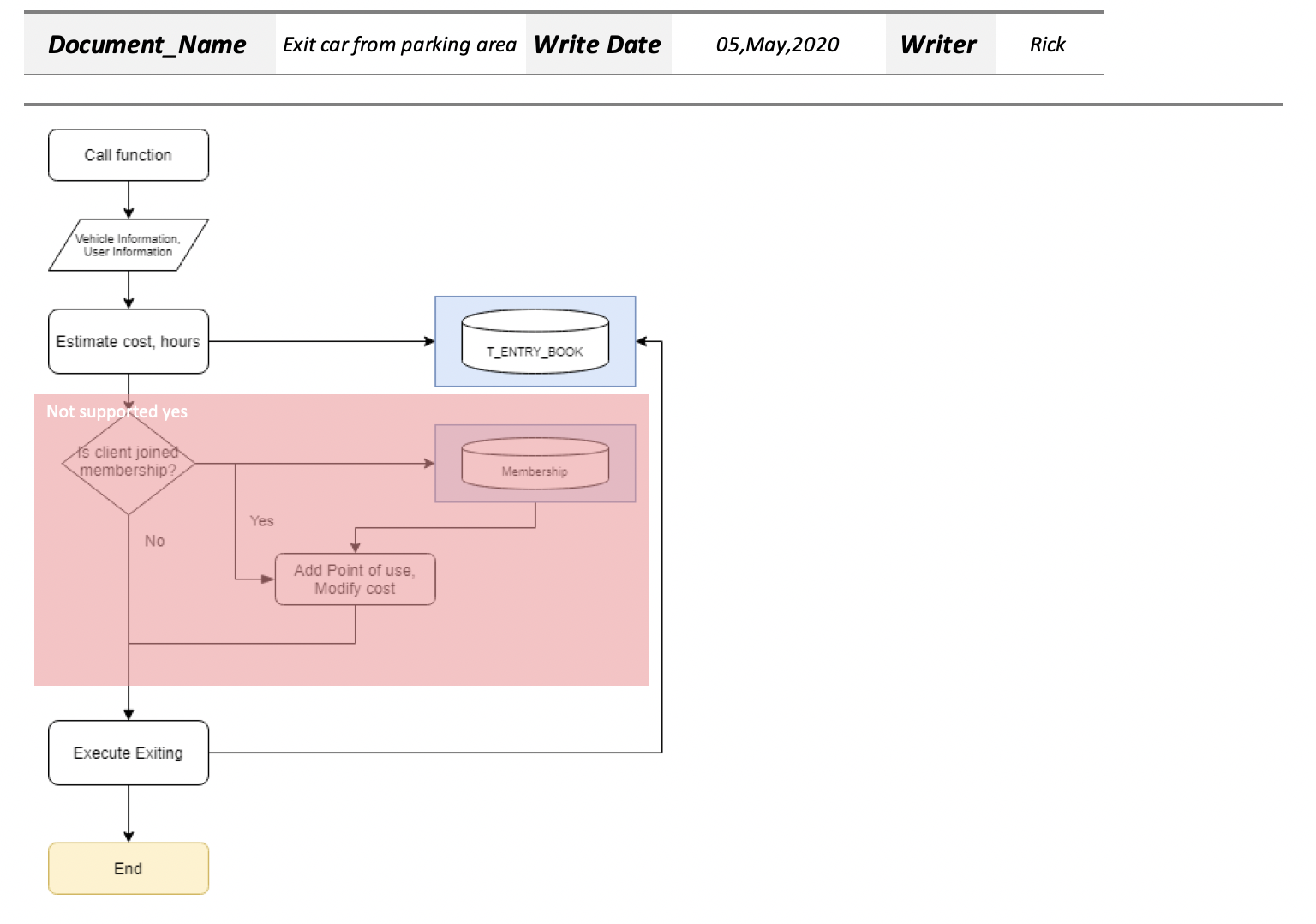Click the T_ENTRY_BOOK database cylinder icon
This screenshot has height=924, width=1316.
coord(535,341)
